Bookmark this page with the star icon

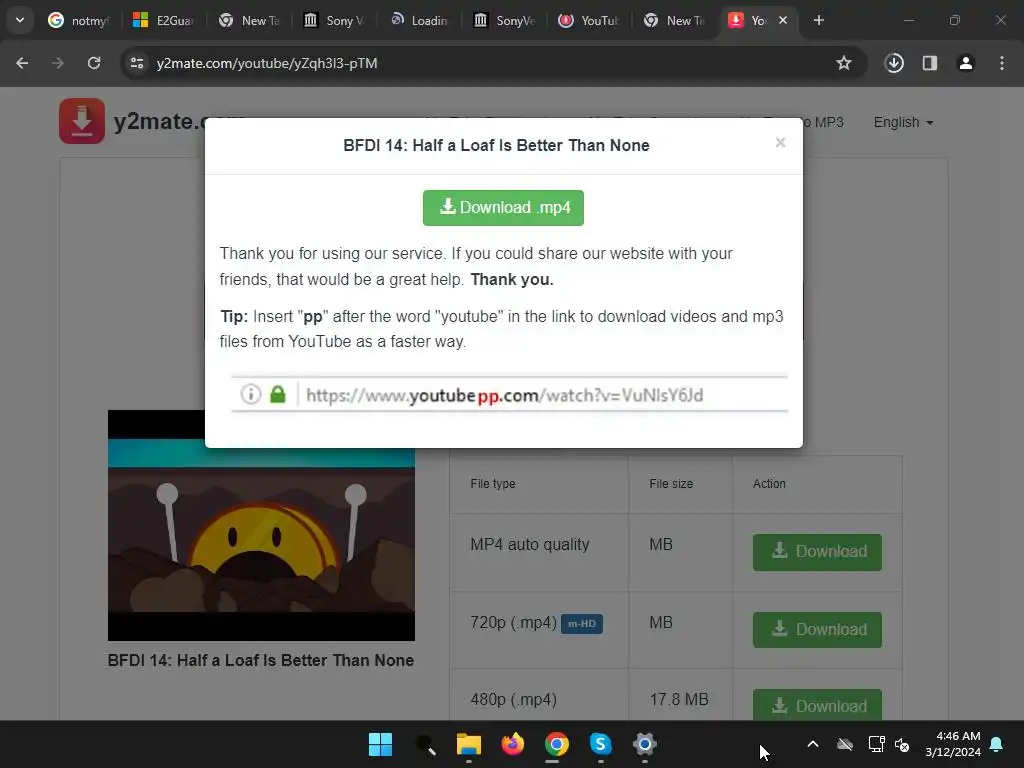pos(844,63)
